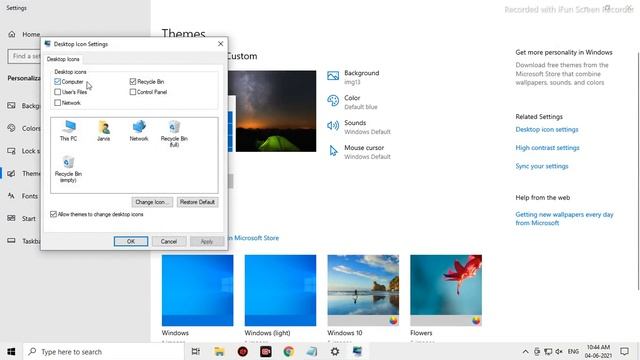Go to Settings Home
The height and width of the screenshot is (360, 640).
click(x=24, y=34)
